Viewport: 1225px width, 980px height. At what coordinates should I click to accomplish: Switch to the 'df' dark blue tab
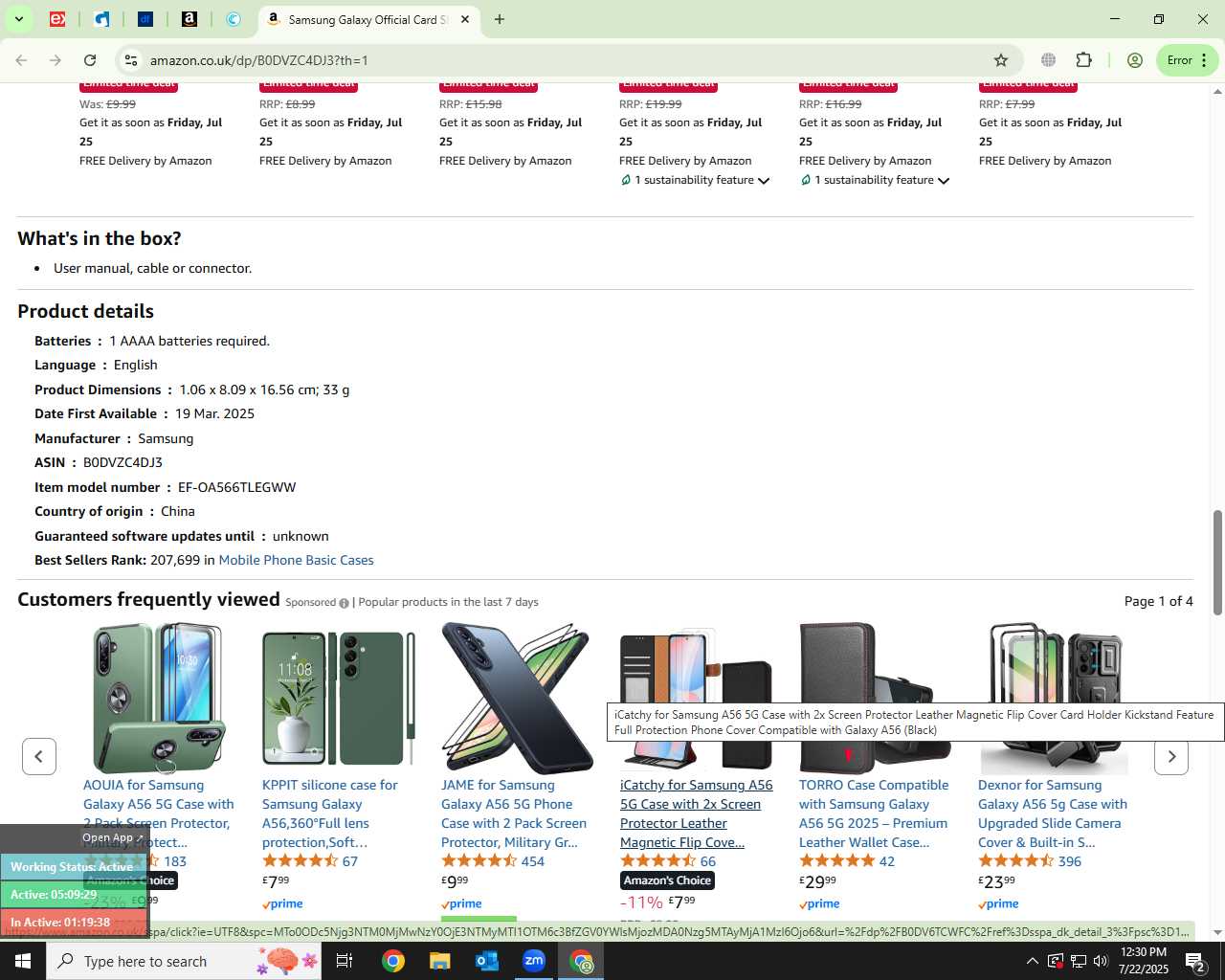point(145,19)
